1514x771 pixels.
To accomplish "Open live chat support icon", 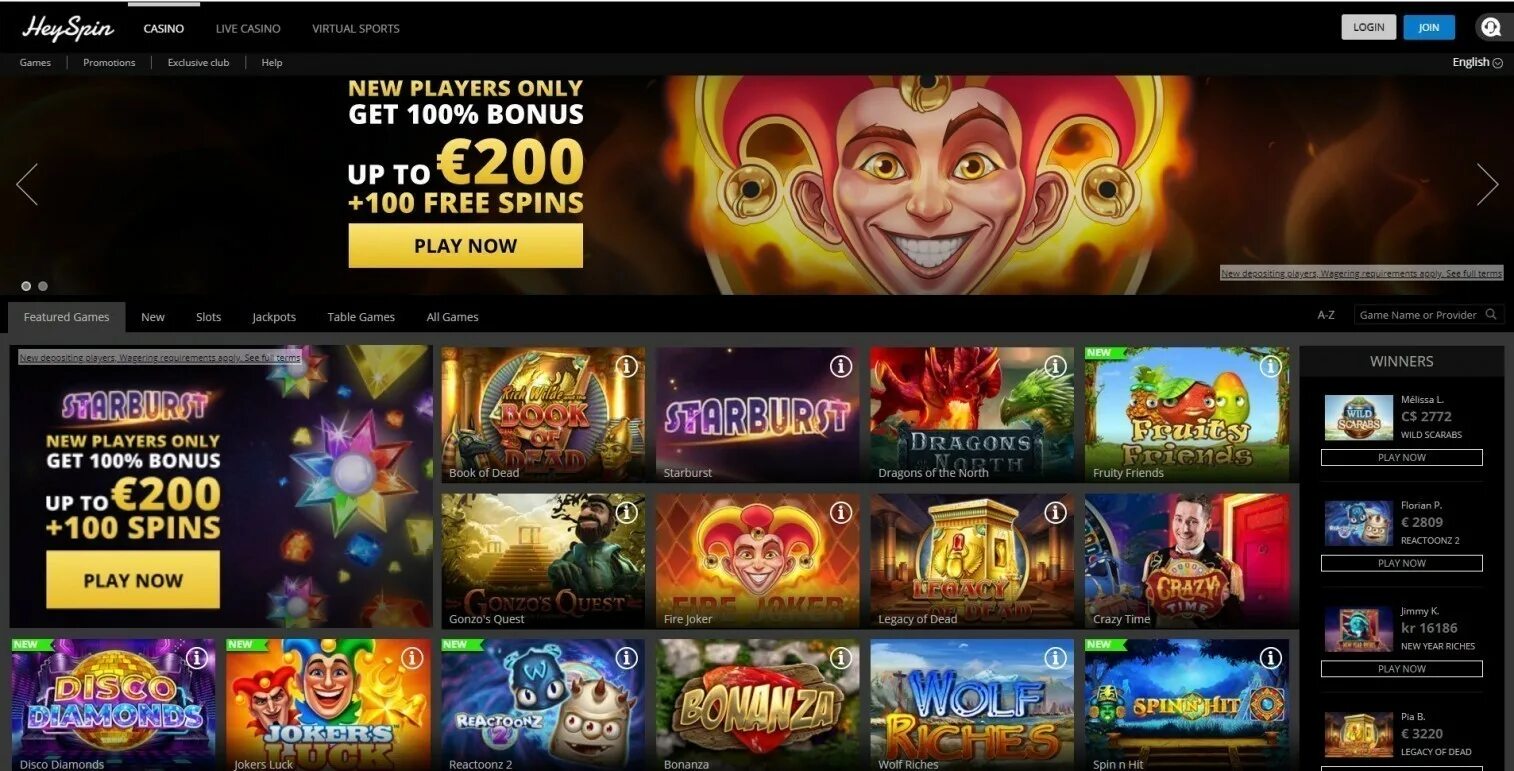I will (x=1491, y=27).
